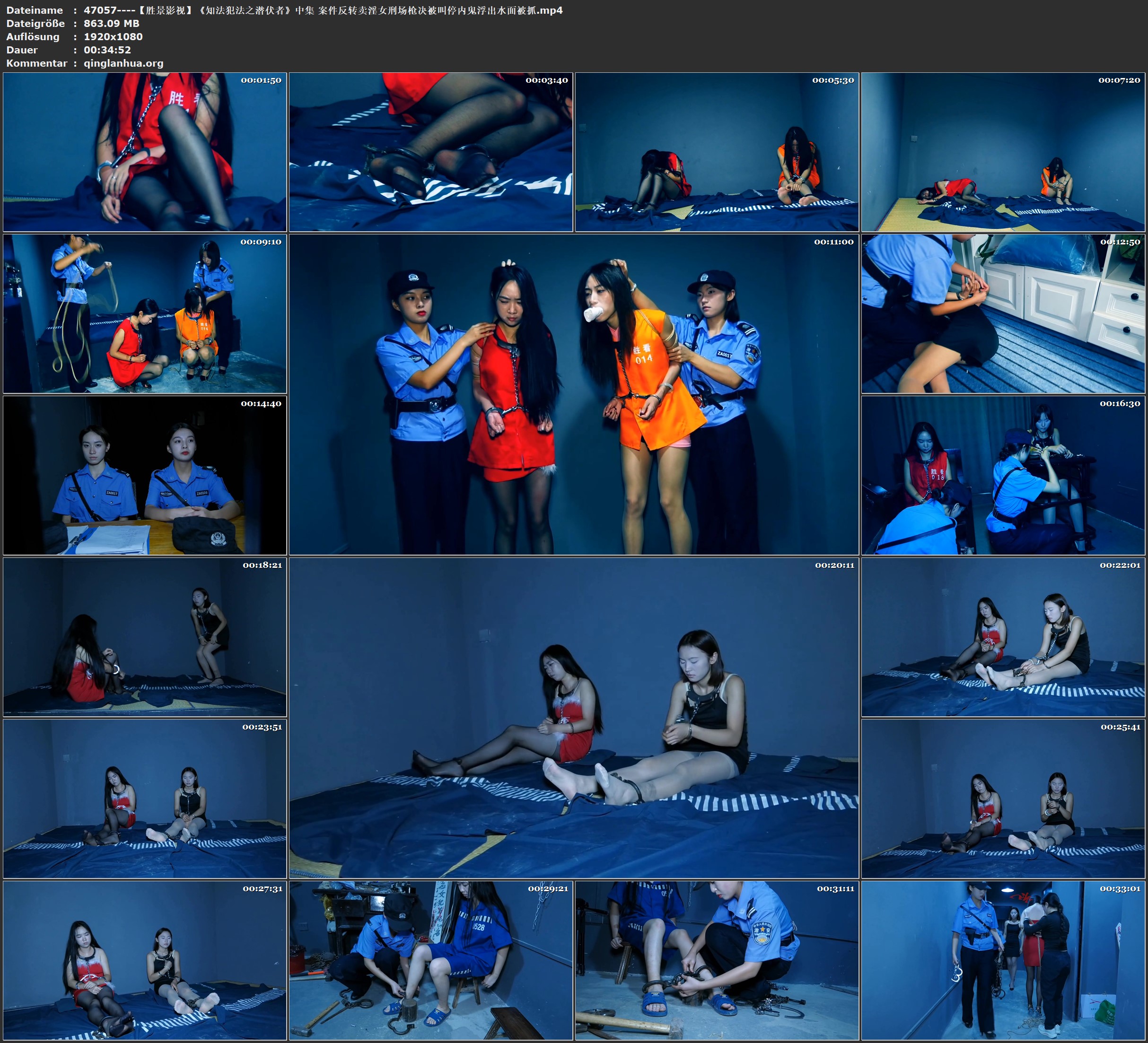Open the thumbnail stamped 00:01:50

click(145, 152)
